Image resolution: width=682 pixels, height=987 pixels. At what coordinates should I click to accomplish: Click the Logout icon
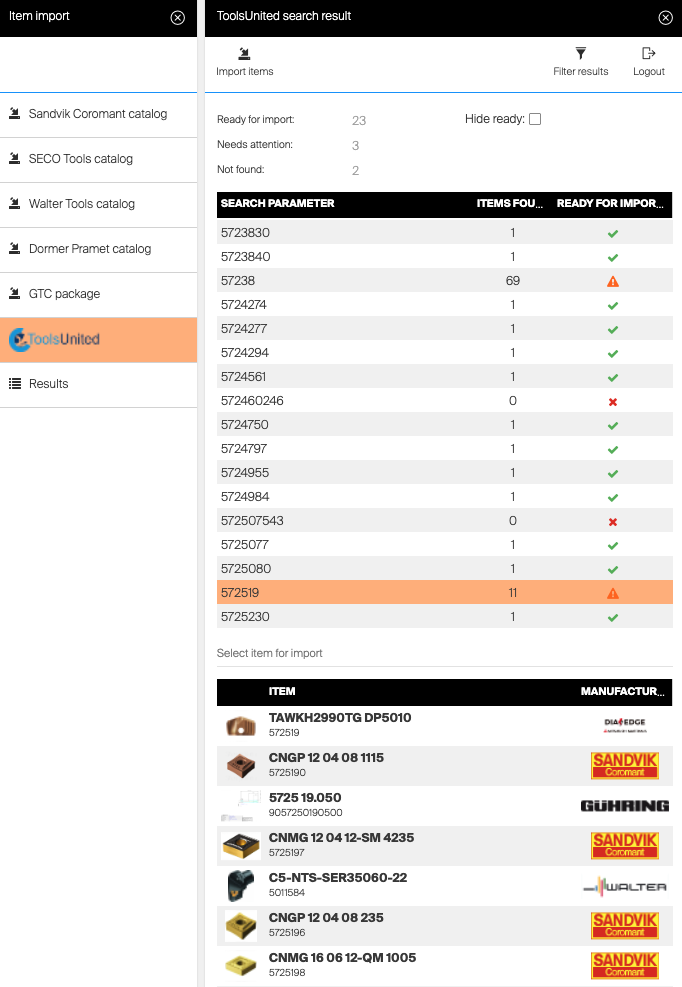pyautogui.click(x=649, y=54)
